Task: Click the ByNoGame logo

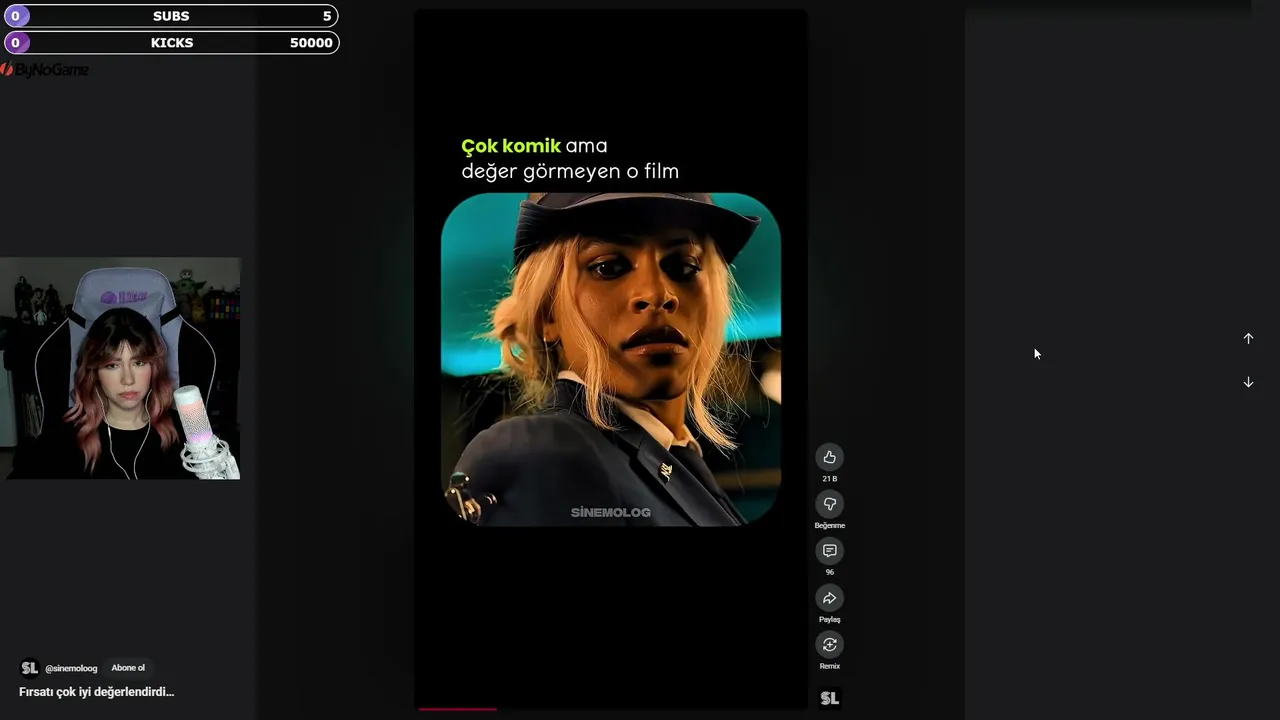Action: [x=45, y=70]
